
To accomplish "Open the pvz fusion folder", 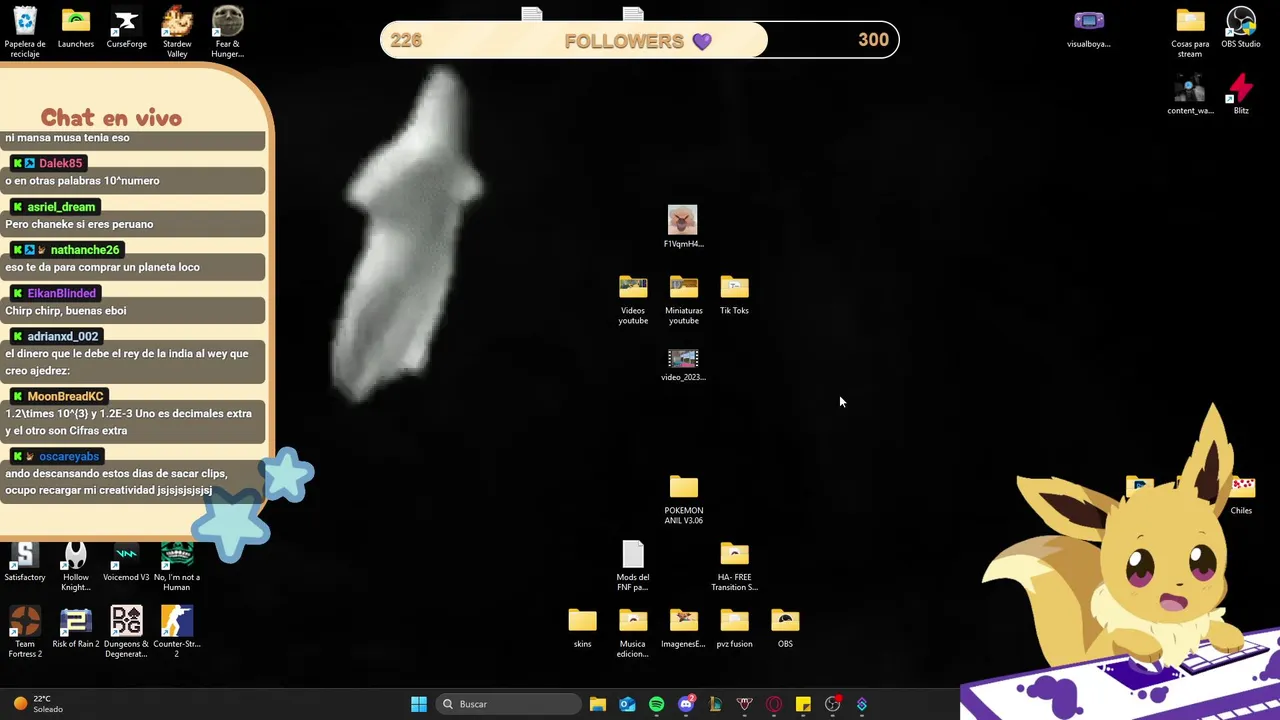I will [x=734, y=628].
